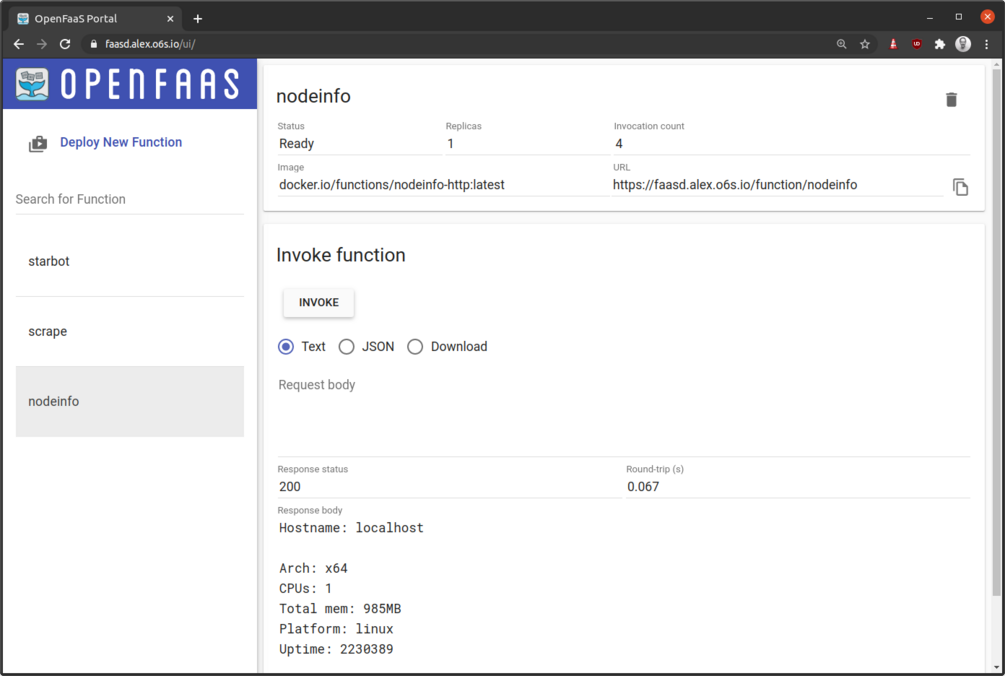Copy the function URL with clipboard icon
Screen dimensions: 1005x676
tap(960, 187)
